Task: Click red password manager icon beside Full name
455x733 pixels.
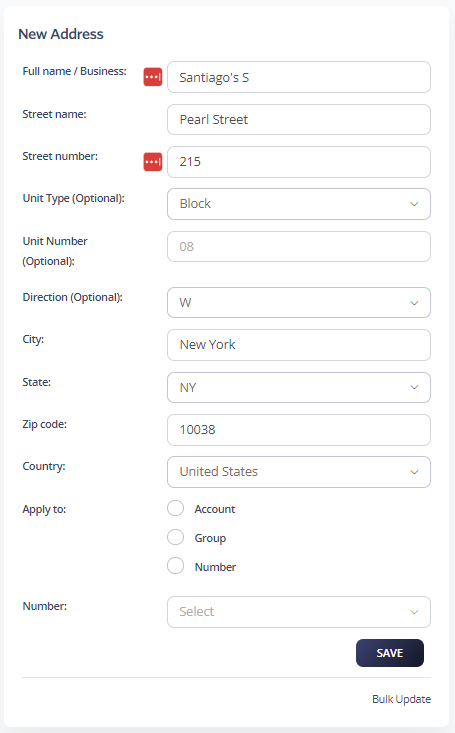Action: (x=152, y=77)
